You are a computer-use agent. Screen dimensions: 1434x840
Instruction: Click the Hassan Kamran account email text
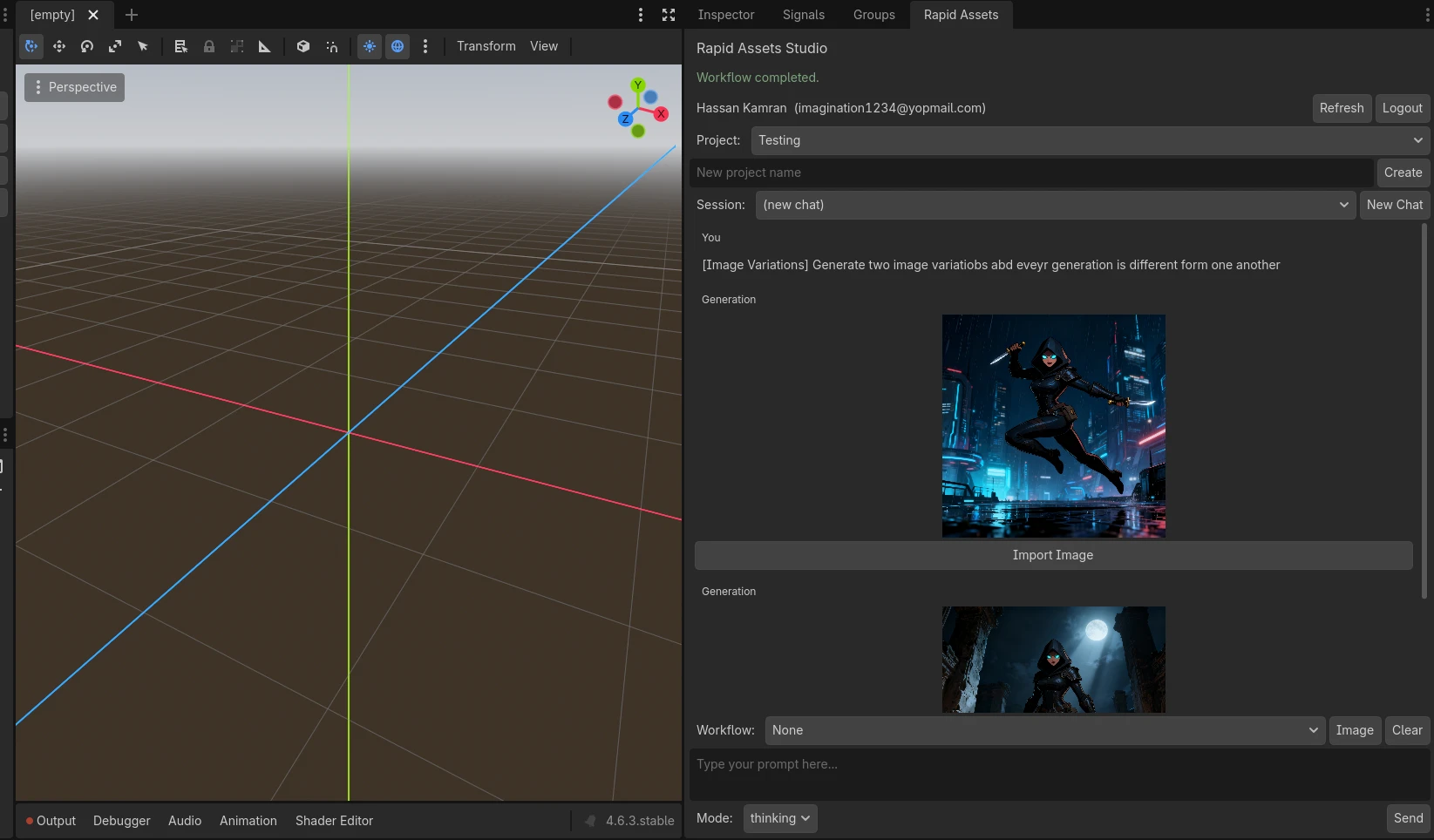(x=841, y=108)
